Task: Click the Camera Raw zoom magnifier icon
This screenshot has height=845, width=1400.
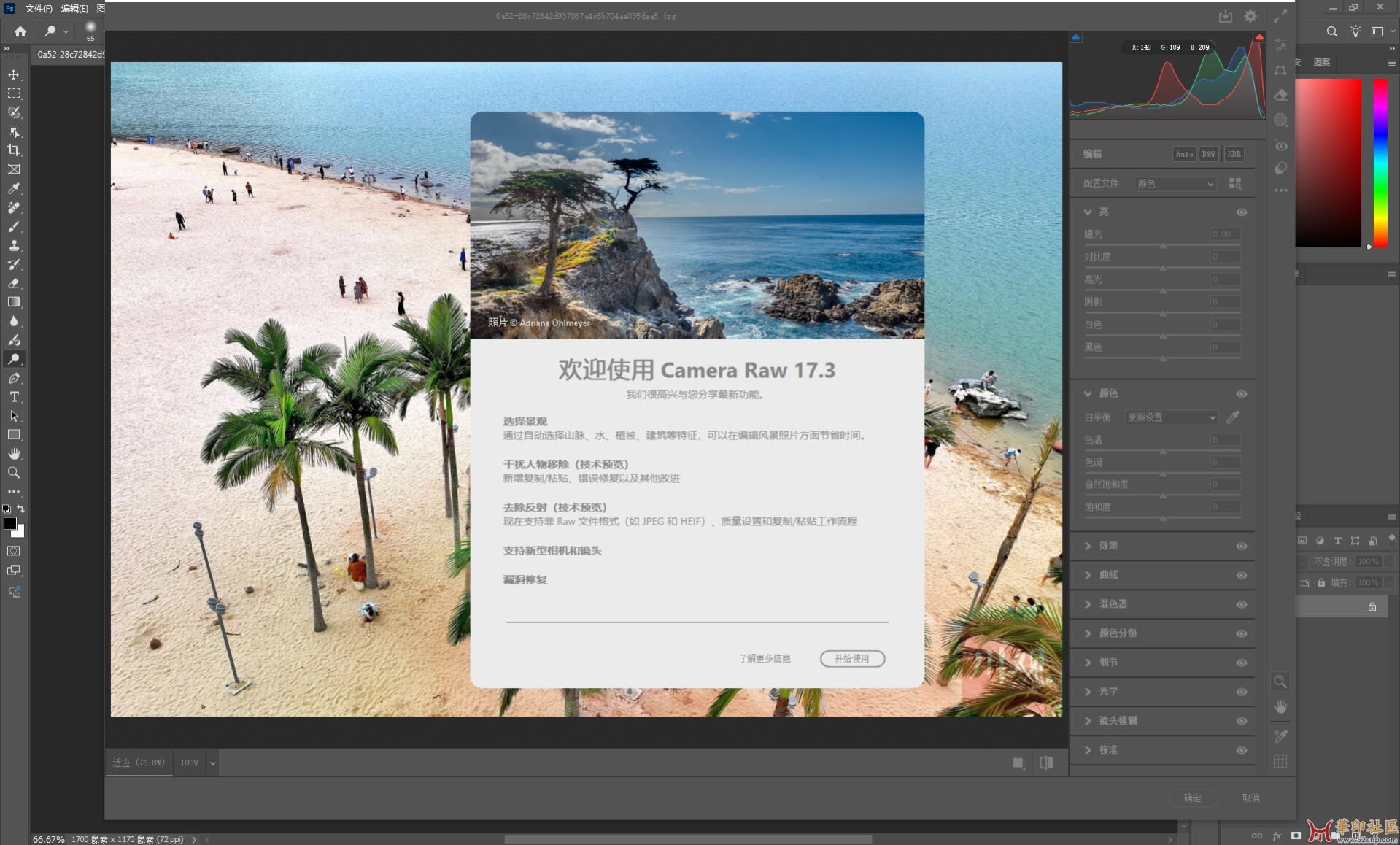Action: click(x=1280, y=682)
